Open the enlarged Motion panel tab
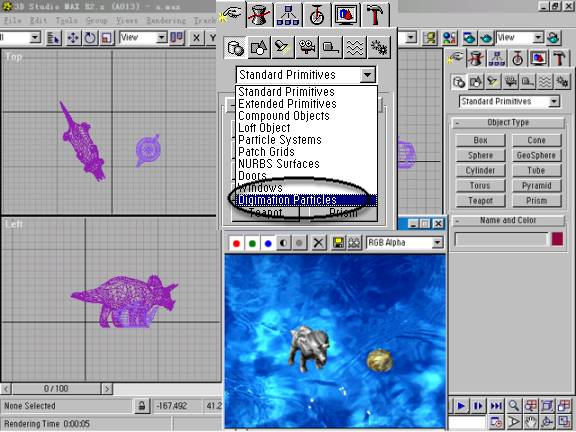This screenshot has width=576, height=432. click(x=317, y=15)
